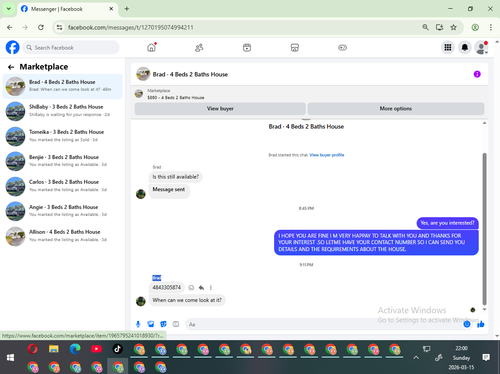
Task: Click the Aa message input field
Action: click(x=323, y=324)
